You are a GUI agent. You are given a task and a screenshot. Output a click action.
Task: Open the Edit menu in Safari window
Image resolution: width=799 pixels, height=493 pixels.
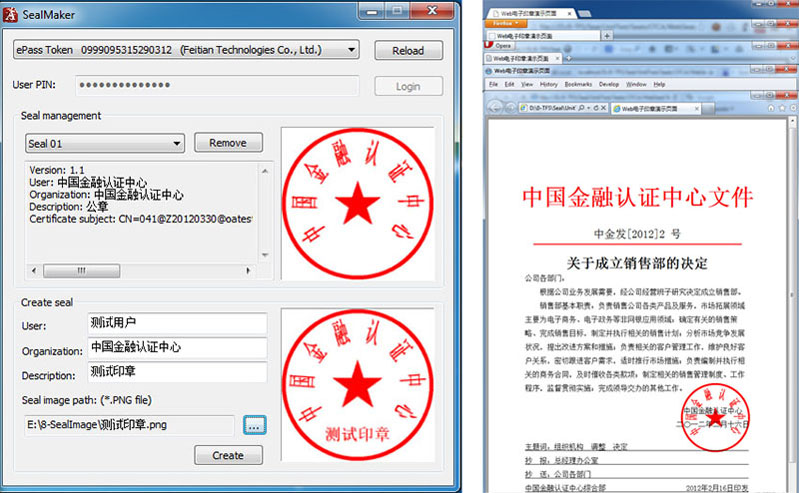coord(509,84)
